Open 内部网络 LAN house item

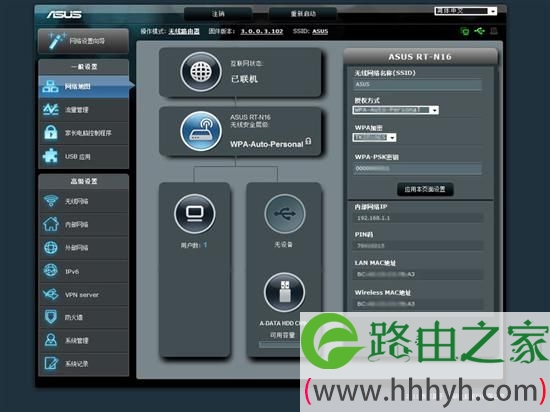pyautogui.click(x=83, y=224)
